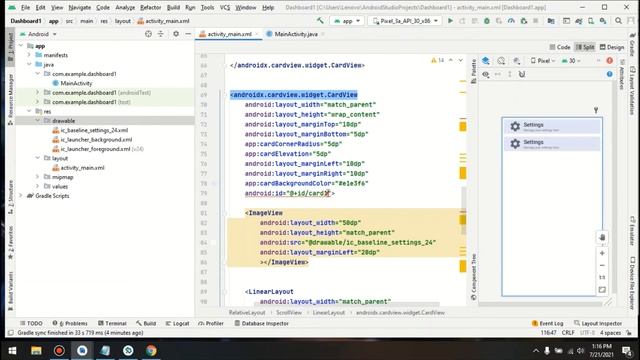Click zoom in plus button on preview
Image resolution: width=640 pixels, height=360 pixels.
tap(602, 253)
